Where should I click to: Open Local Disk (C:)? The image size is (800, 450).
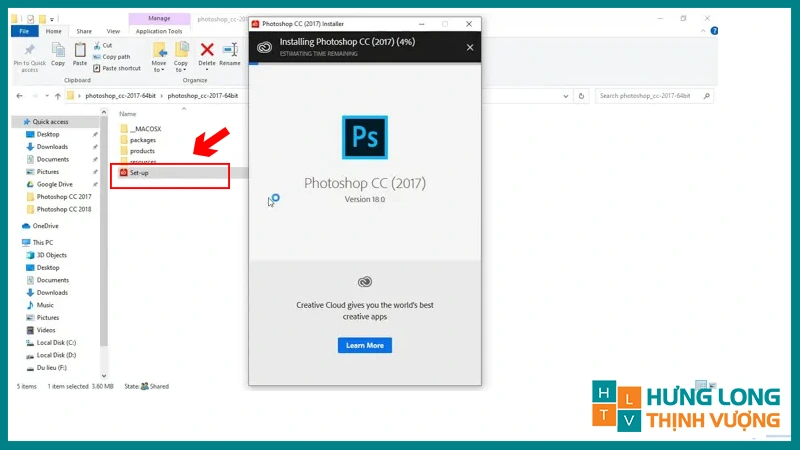click(56, 343)
